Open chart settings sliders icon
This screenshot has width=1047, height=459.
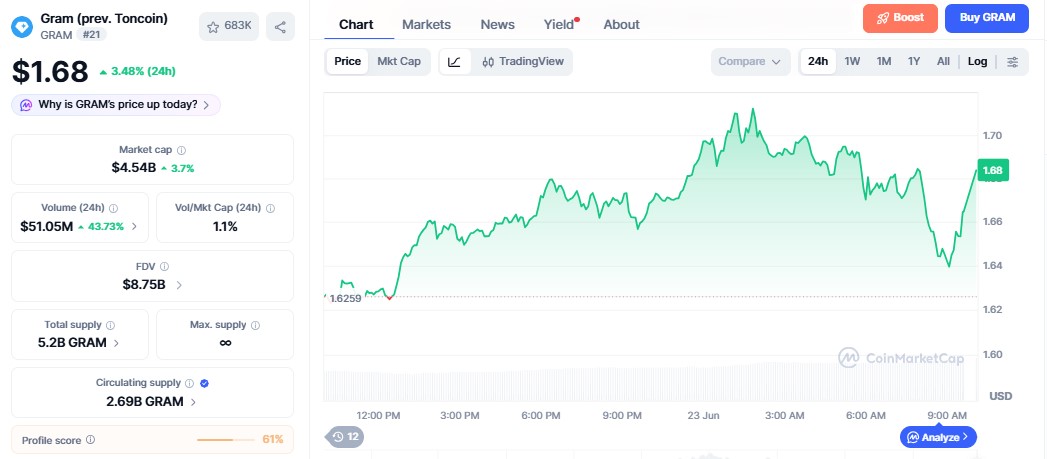(x=1012, y=61)
